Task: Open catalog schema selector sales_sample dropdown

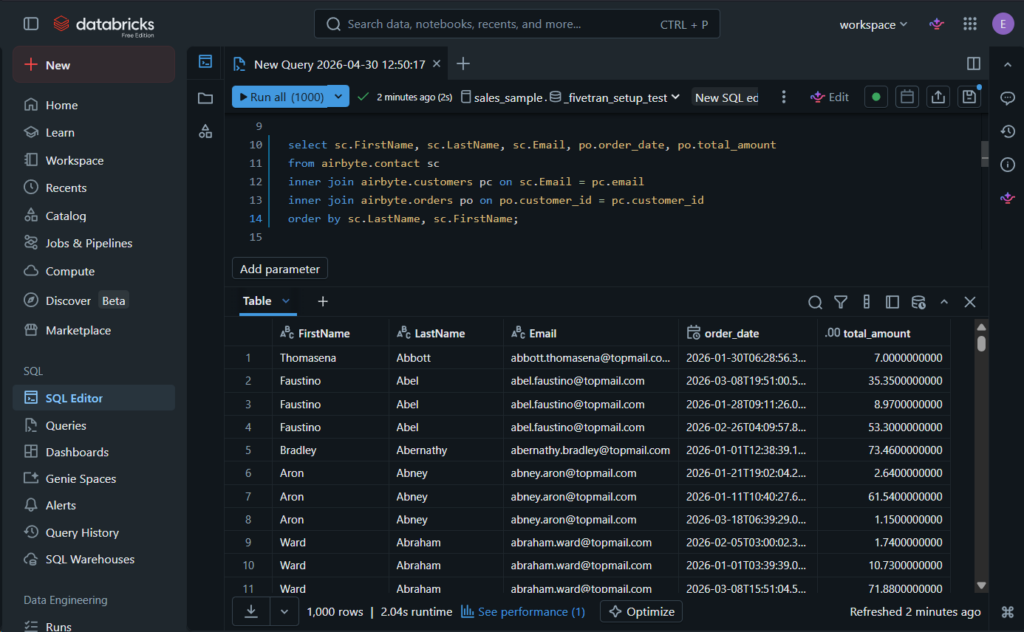Action: click(571, 97)
